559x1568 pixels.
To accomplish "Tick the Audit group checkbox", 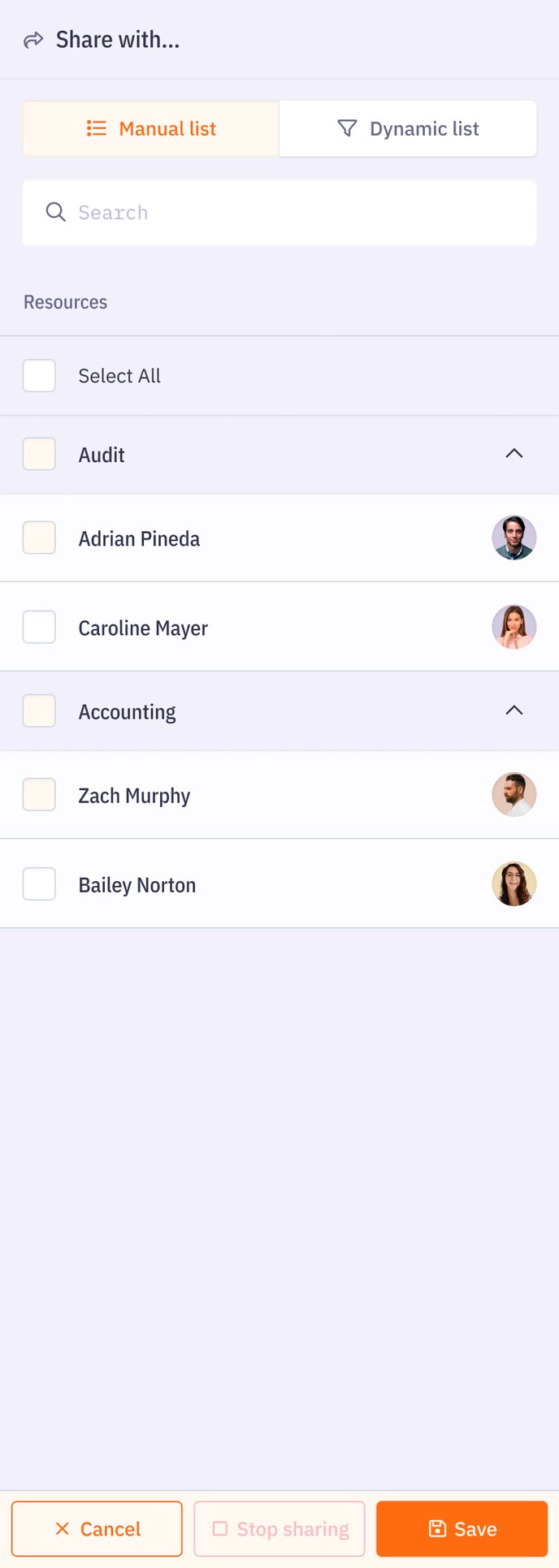I will point(39,454).
